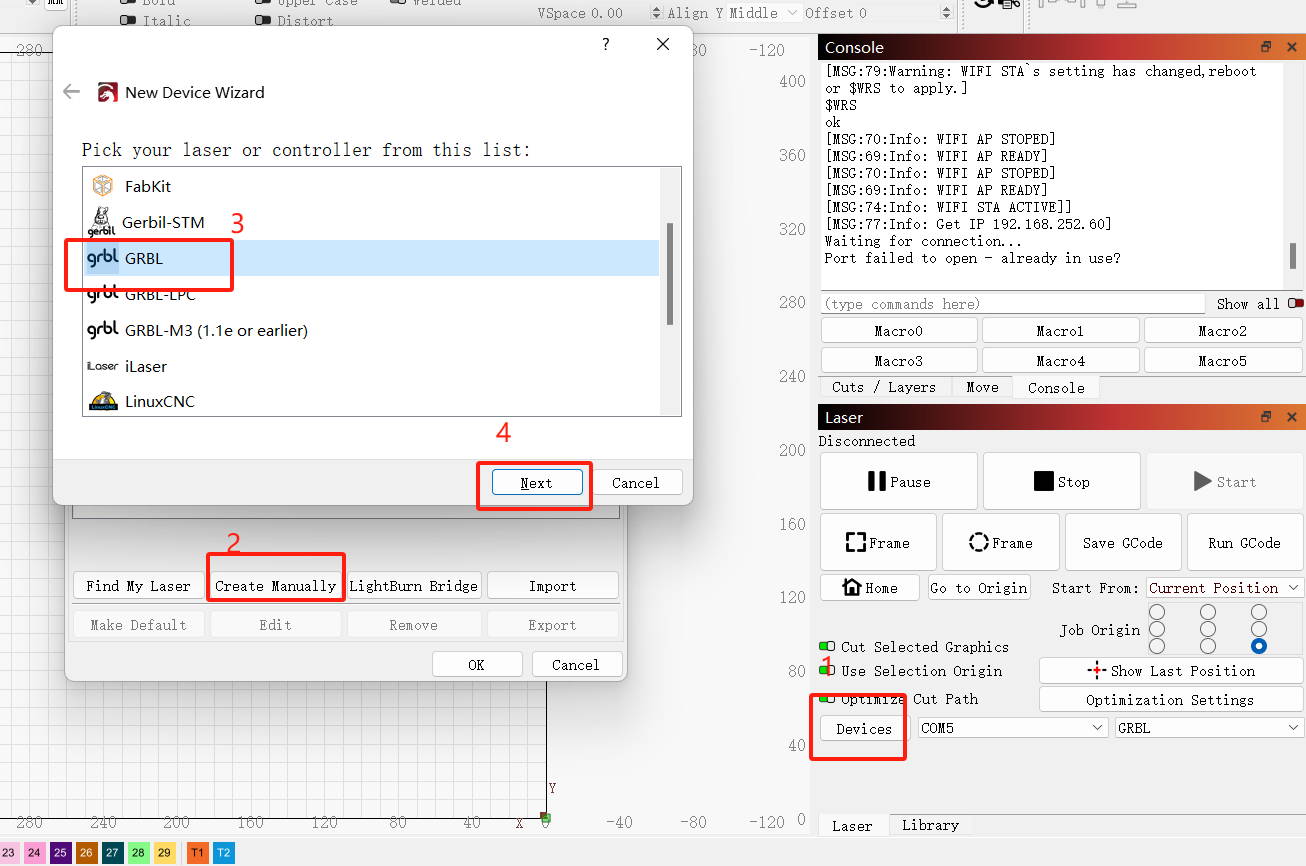Screen dimensions: 1306x866
Task: Close the Laser panel
Action: tap(1291, 417)
